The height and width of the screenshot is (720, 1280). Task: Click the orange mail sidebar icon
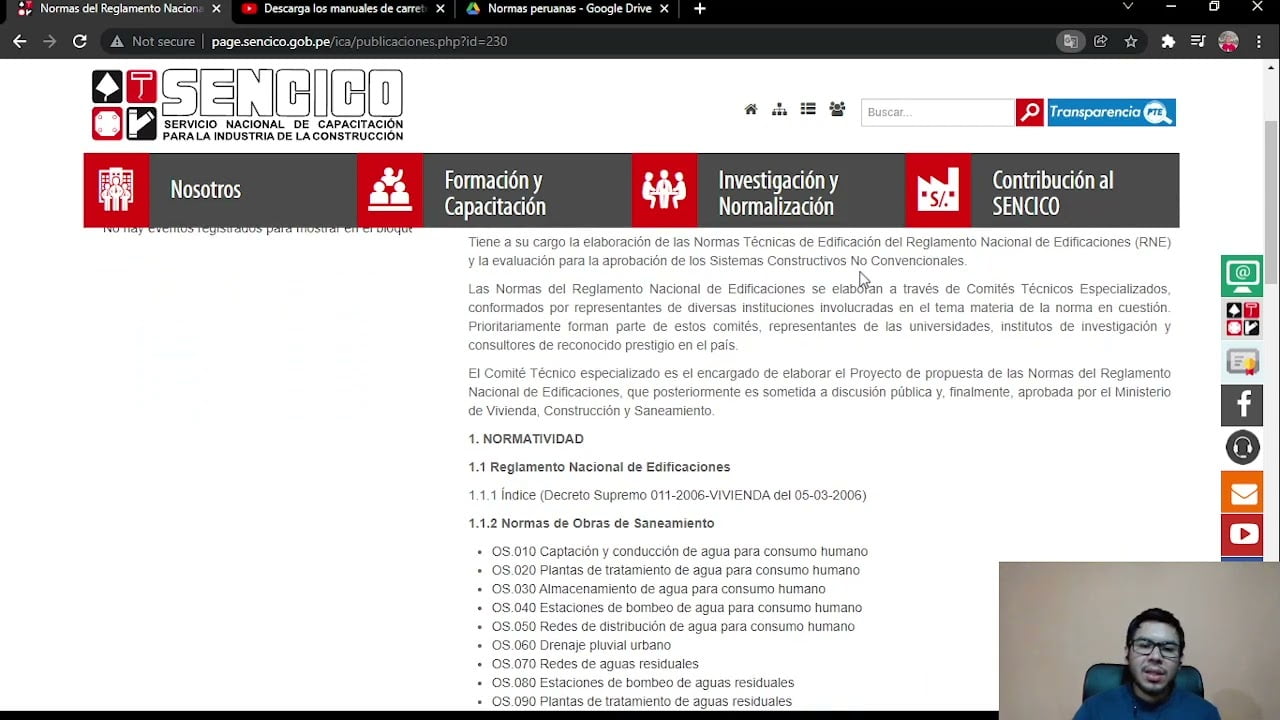[x=1242, y=492]
